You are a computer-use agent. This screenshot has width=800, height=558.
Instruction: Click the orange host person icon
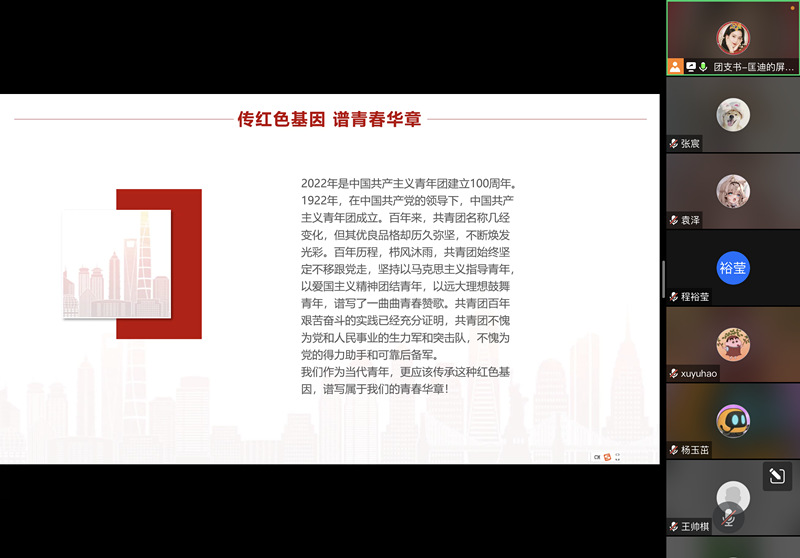coord(676,67)
